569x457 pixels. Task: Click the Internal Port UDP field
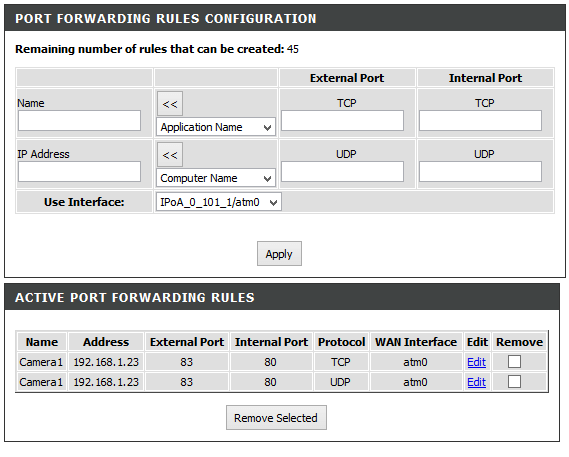point(480,171)
